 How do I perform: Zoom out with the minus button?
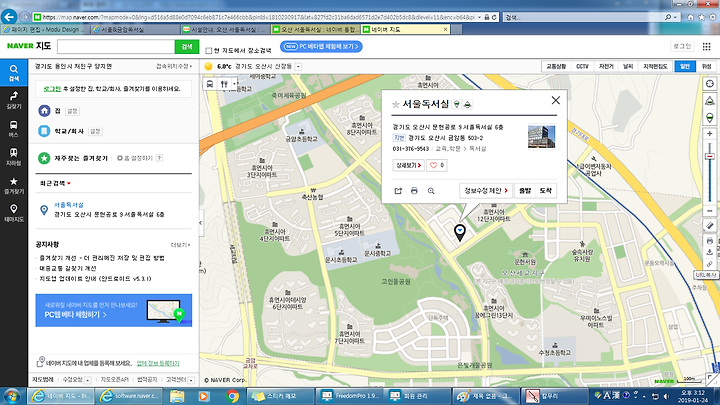click(710, 210)
